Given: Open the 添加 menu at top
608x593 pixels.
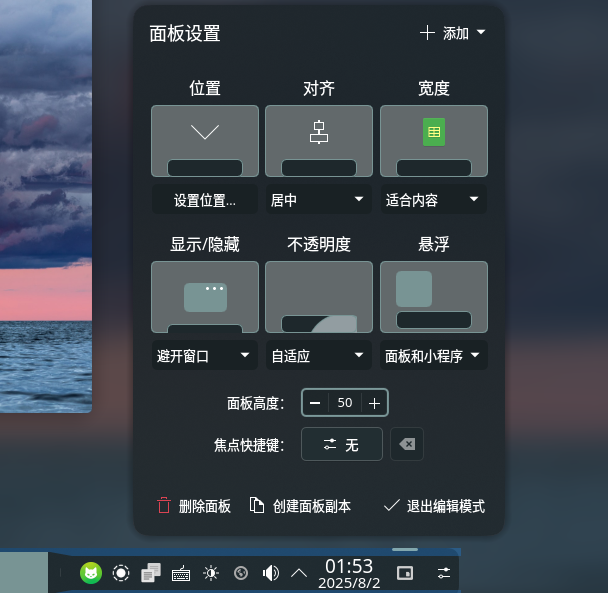Looking at the screenshot, I should [x=453, y=33].
